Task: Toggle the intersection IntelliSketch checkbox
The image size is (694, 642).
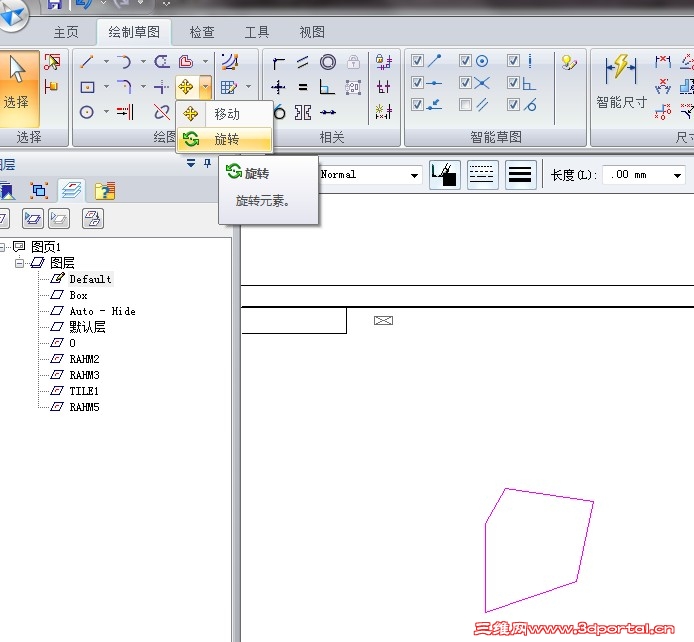Action: point(465,83)
